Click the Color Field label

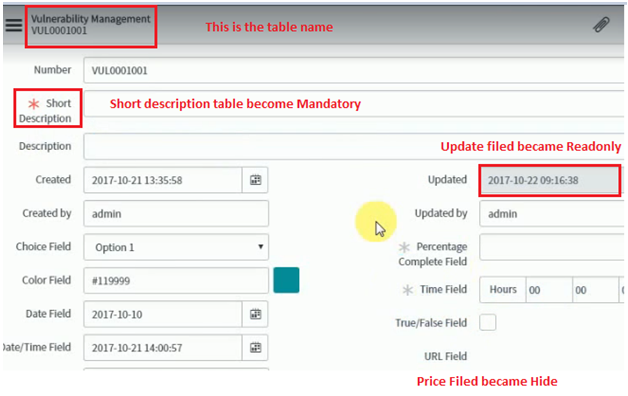[x=46, y=280]
